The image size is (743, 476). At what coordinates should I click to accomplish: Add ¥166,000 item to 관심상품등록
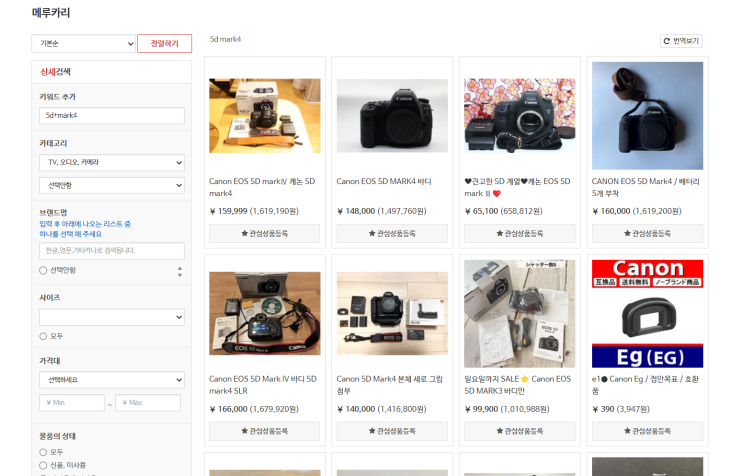[x=264, y=431]
